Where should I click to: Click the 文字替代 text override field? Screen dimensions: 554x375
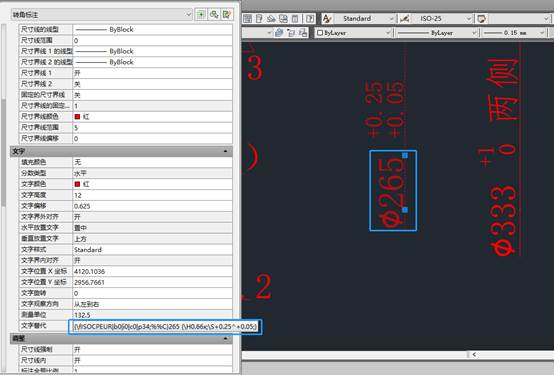coord(165,327)
